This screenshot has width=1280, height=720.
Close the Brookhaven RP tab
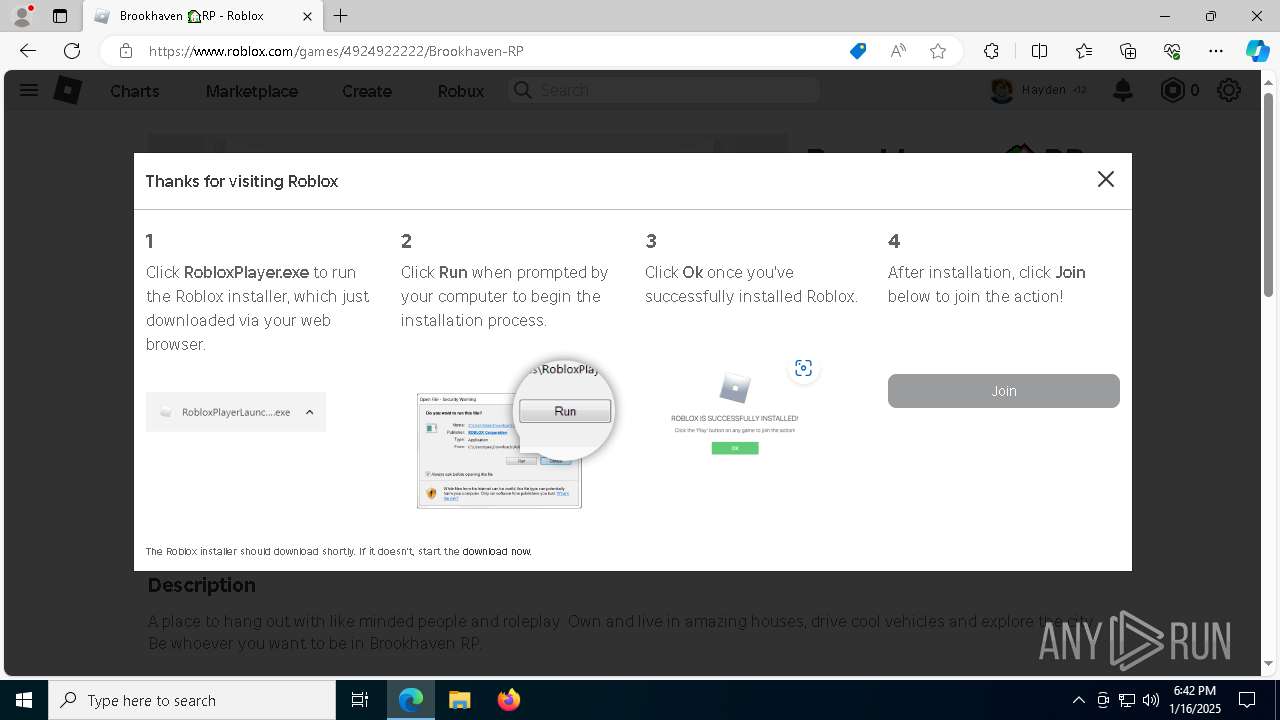point(307,16)
